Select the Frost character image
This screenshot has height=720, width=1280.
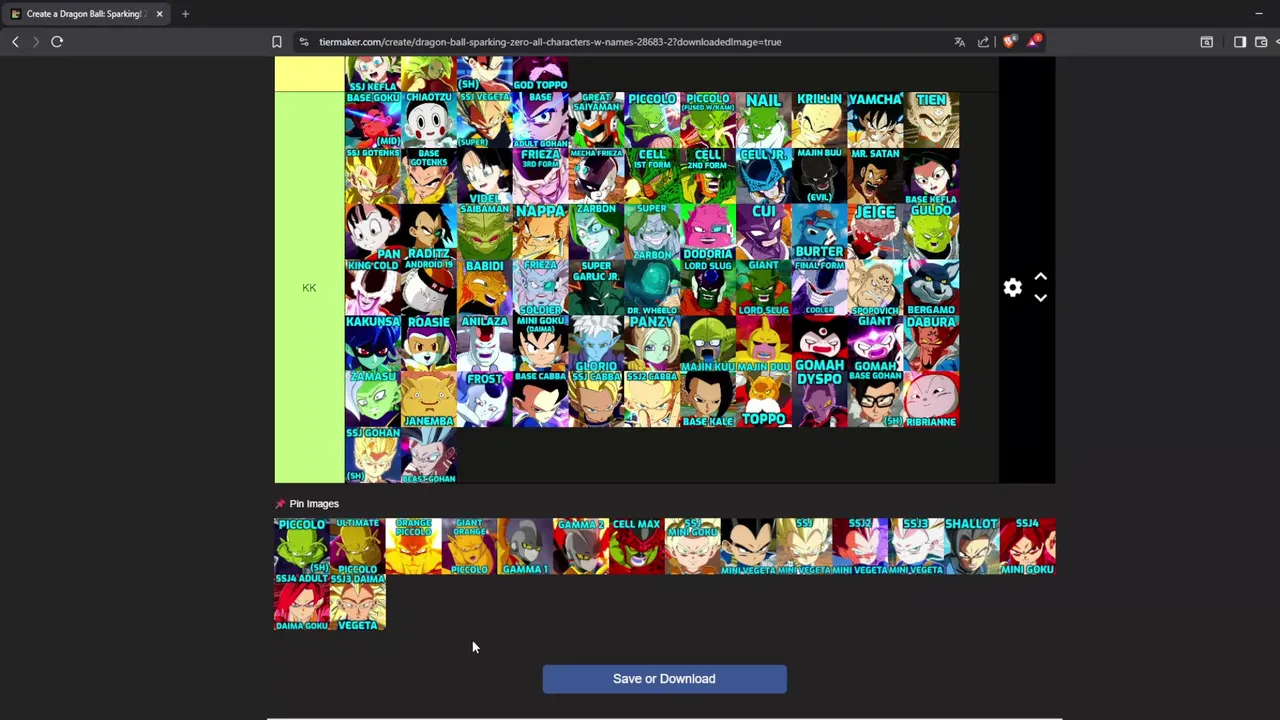pos(485,400)
